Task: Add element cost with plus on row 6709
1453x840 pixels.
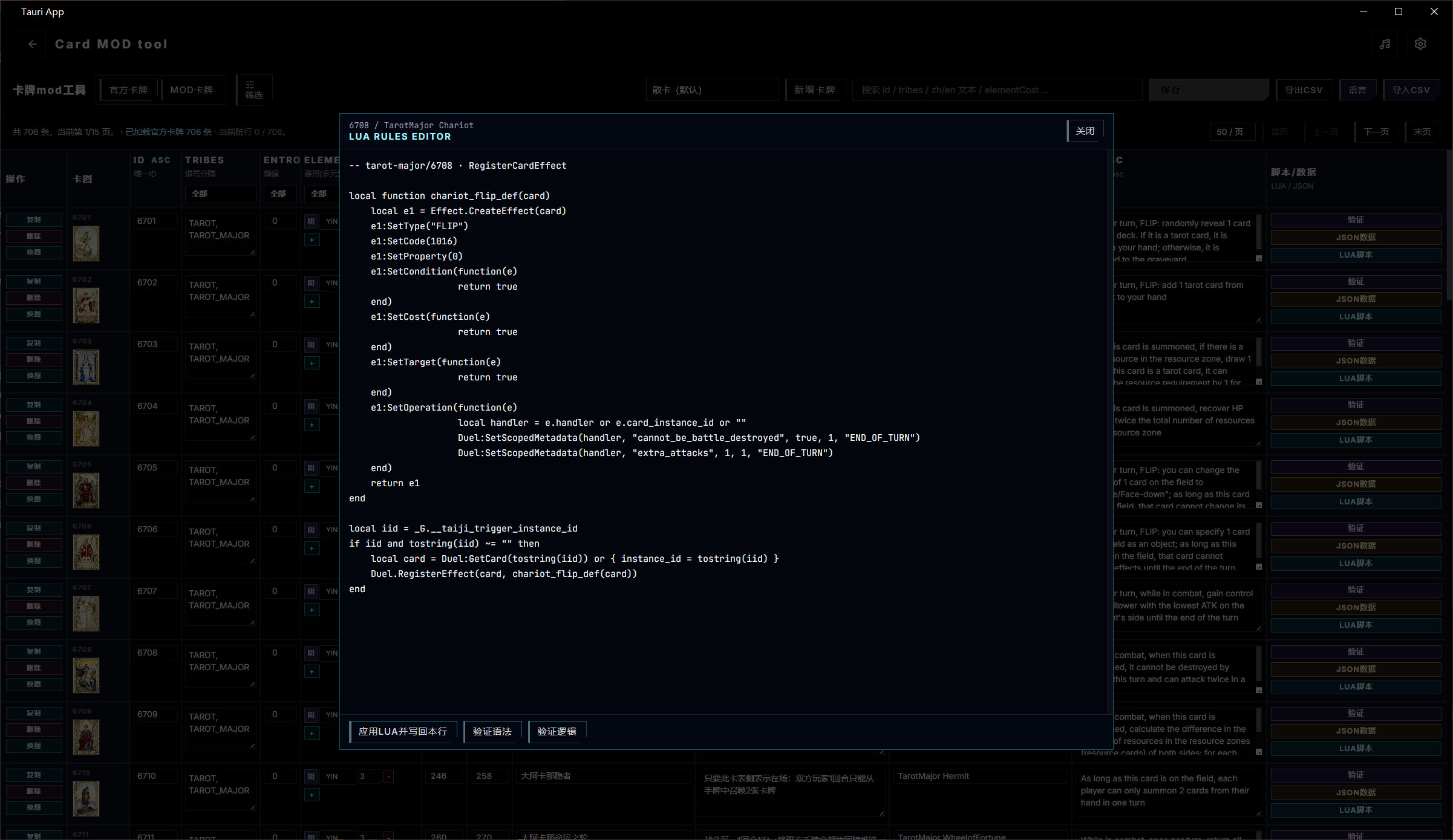Action: click(312, 734)
